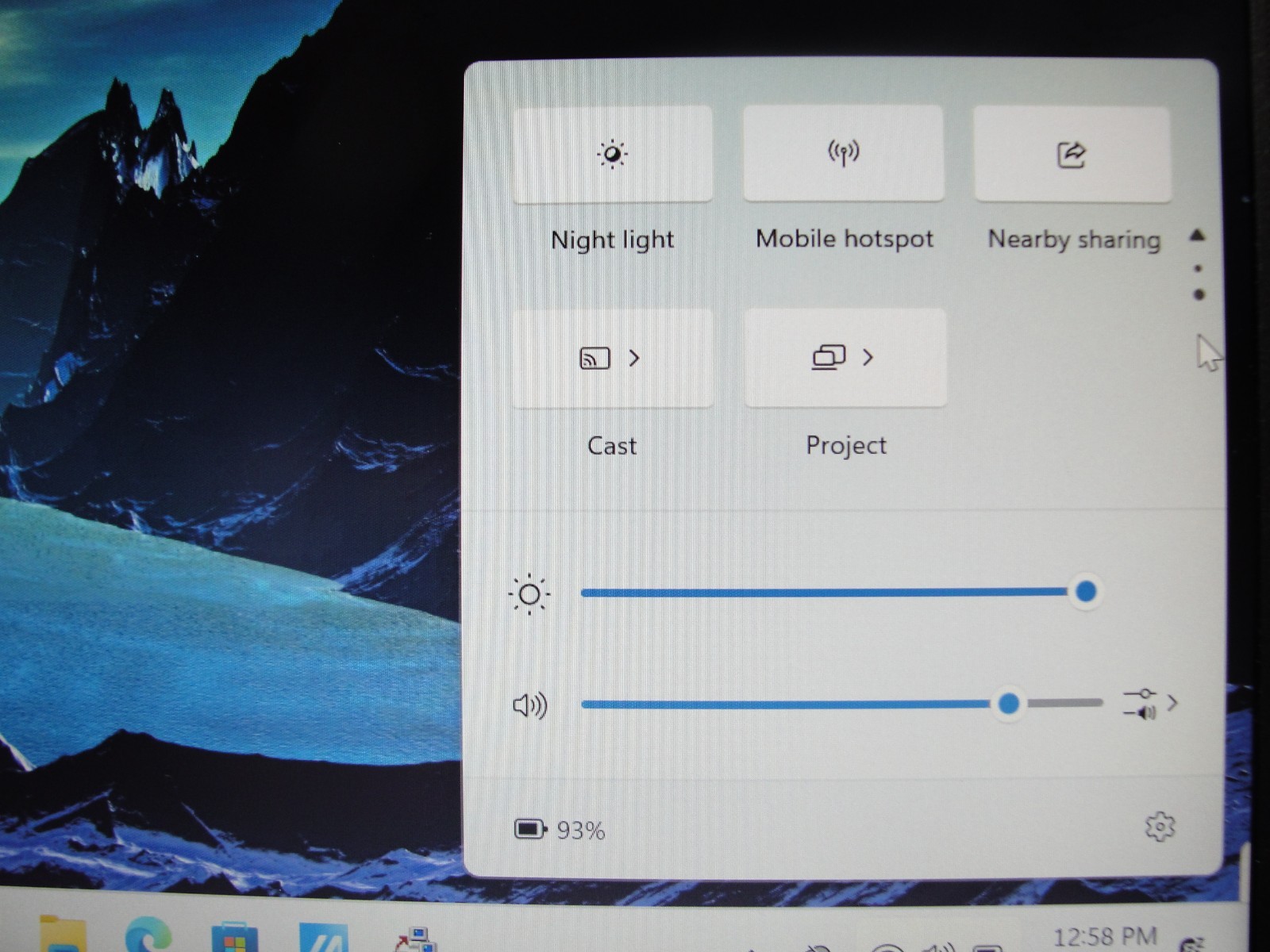Adjust the volume slider level

[x=841, y=704]
